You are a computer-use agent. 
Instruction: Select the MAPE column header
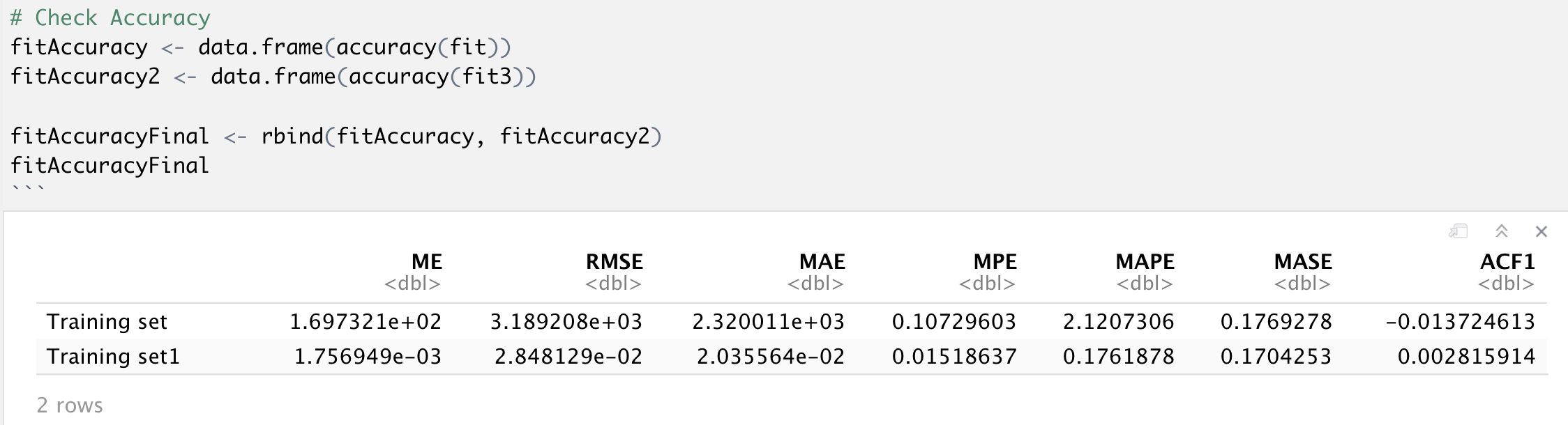point(1145,262)
